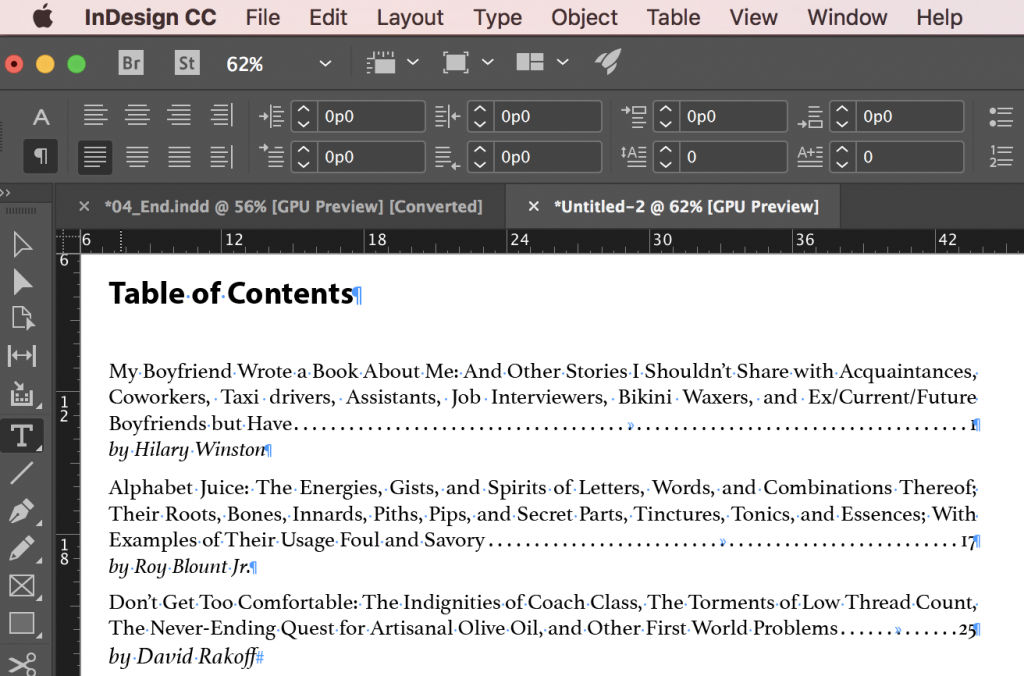Image resolution: width=1024 pixels, height=676 pixels.
Task: Select the Pen tool
Action: [x=22, y=511]
